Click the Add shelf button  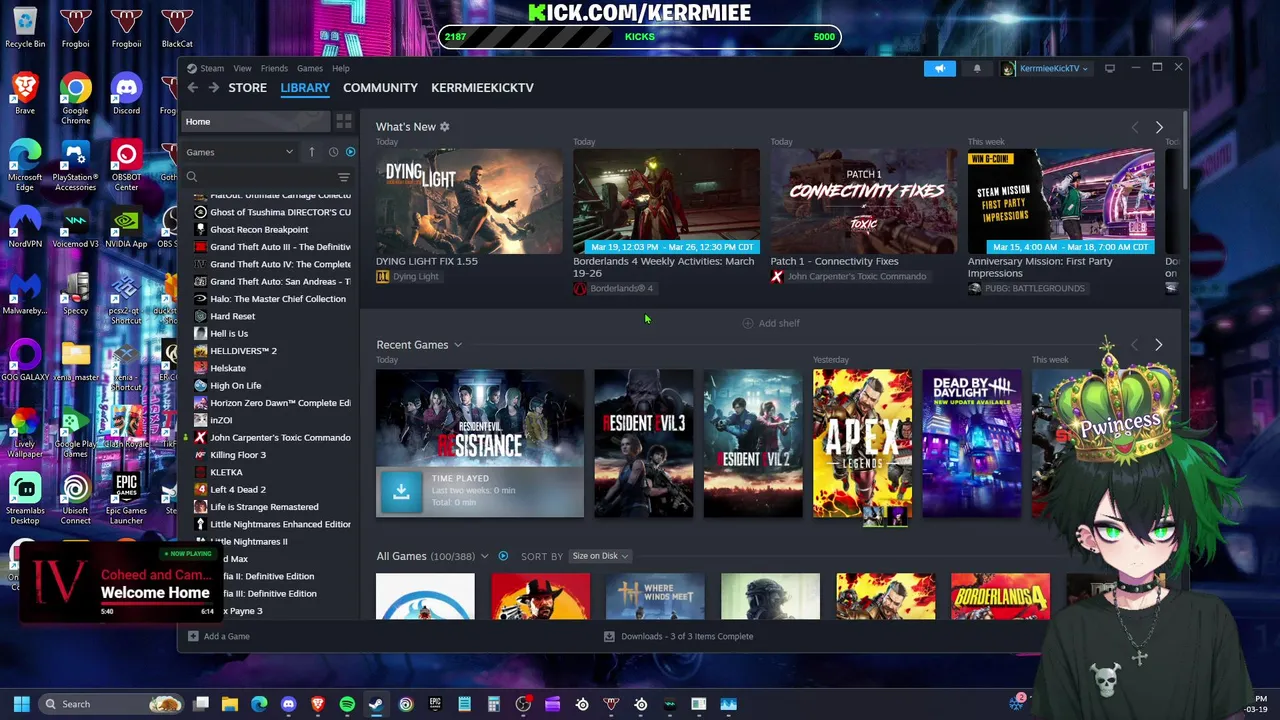click(771, 323)
